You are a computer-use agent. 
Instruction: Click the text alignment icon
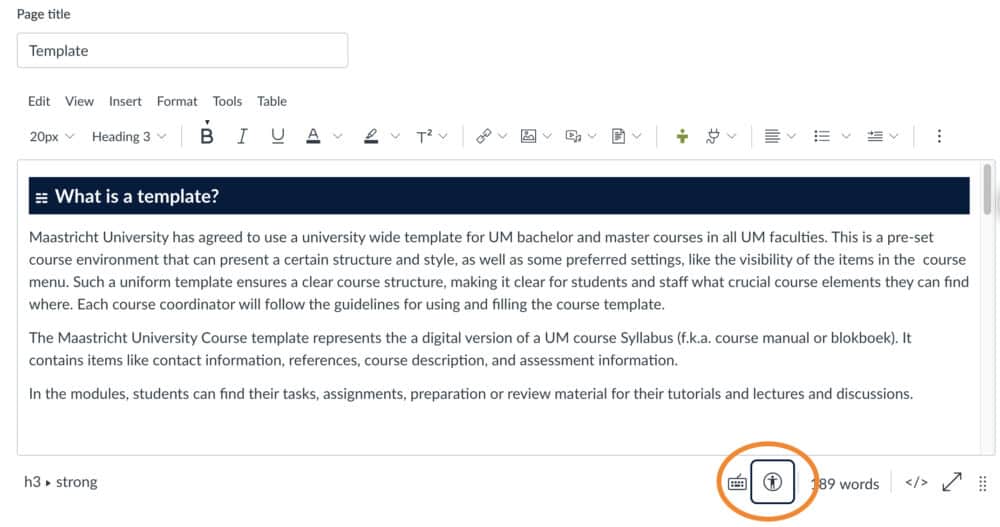pyautogui.click(x=772, y=136)
